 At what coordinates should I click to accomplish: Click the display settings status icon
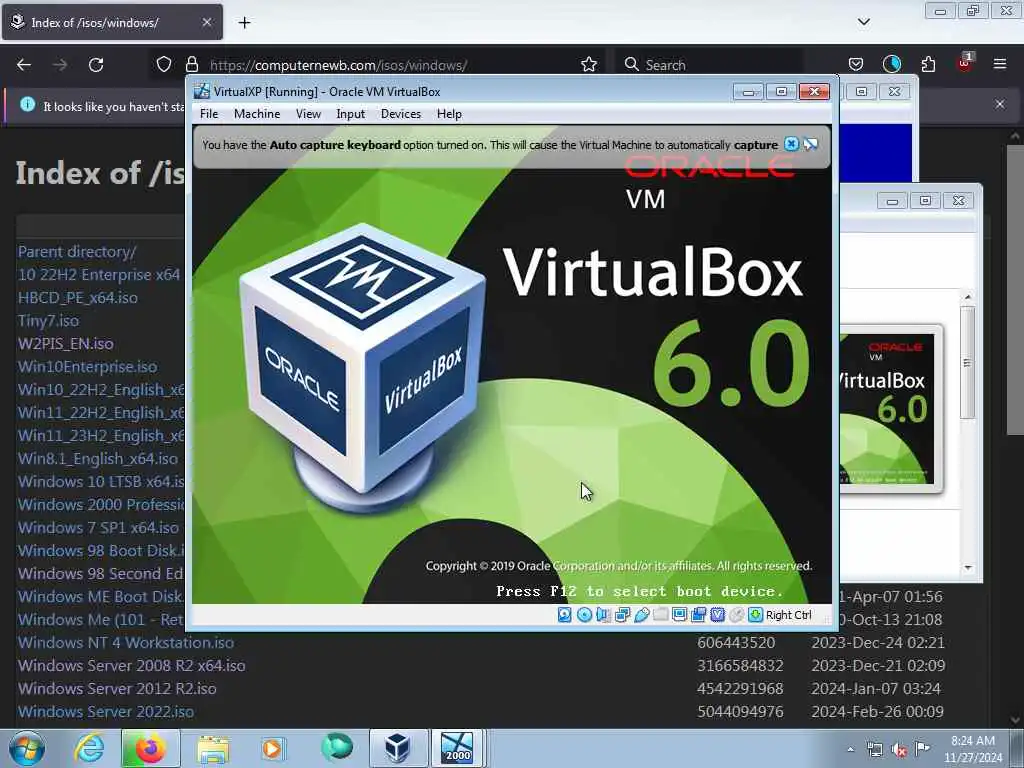click(x=679, y=615)
